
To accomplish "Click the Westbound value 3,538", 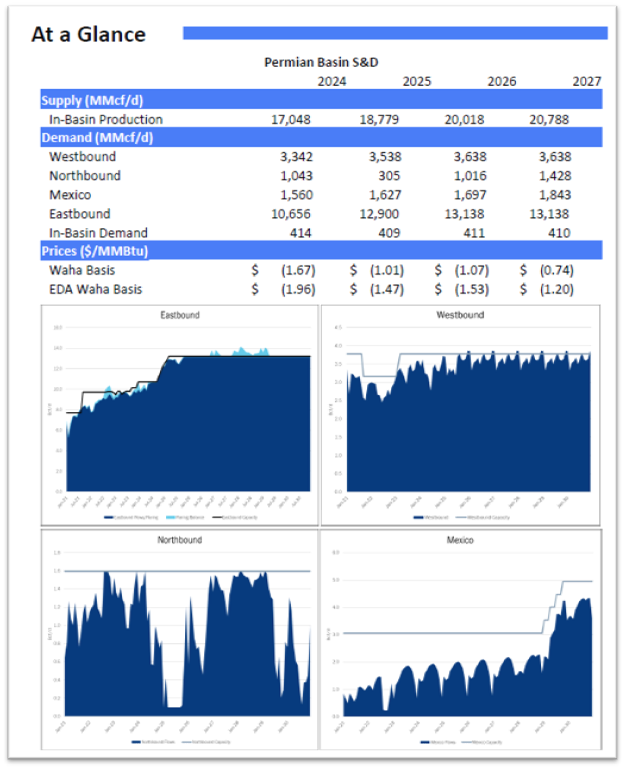I will (x=385, y=157).
